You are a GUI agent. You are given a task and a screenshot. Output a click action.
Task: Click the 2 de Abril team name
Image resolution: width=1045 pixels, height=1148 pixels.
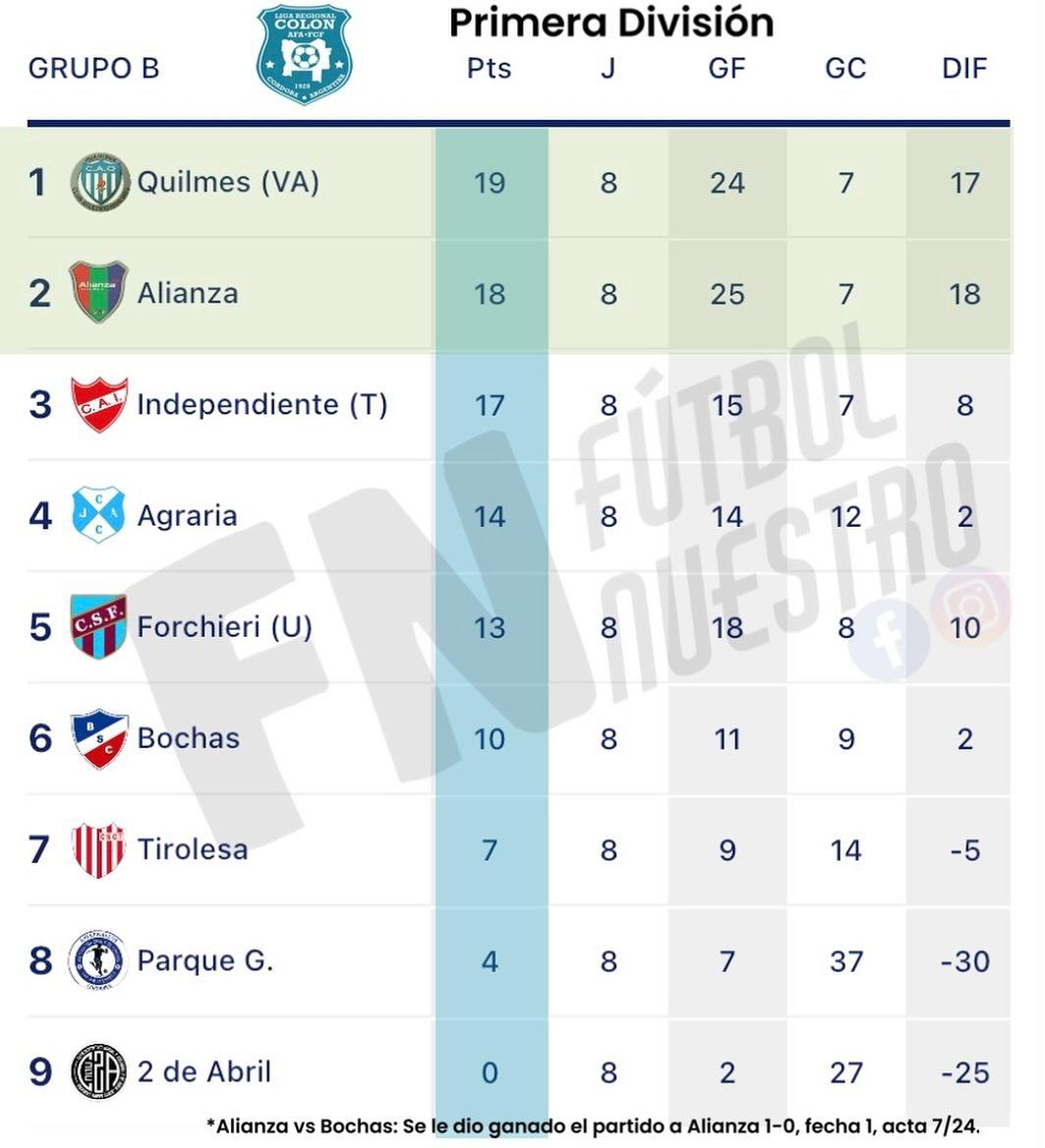[204, 1071]
